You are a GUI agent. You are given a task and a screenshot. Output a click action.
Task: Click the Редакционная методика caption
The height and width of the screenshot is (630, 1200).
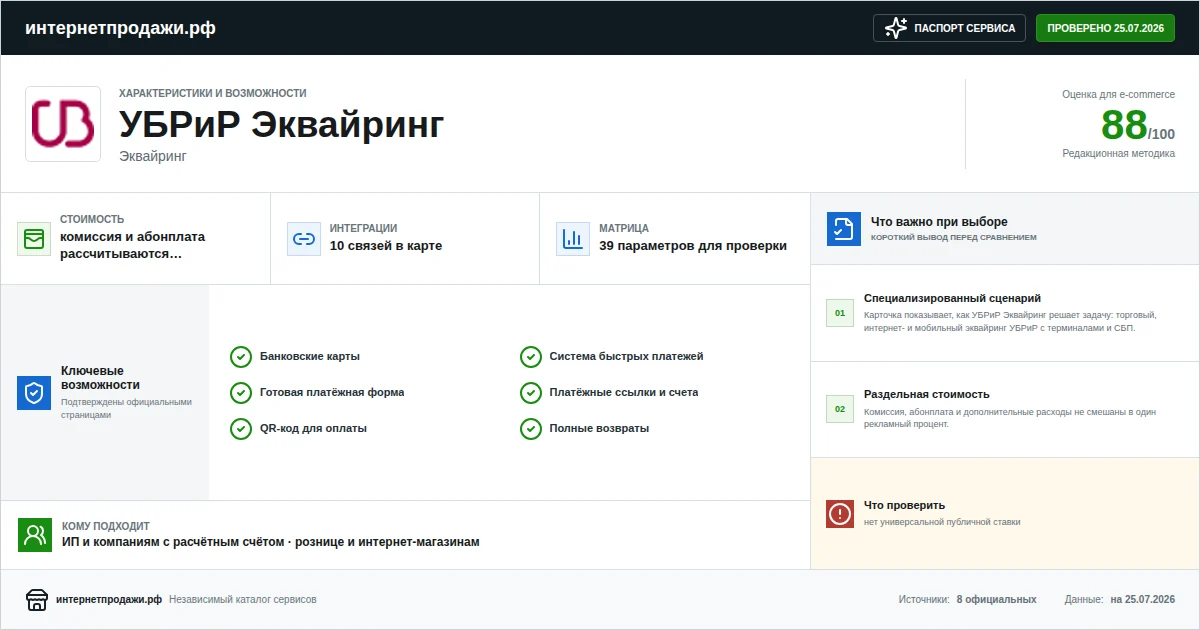1119,153
